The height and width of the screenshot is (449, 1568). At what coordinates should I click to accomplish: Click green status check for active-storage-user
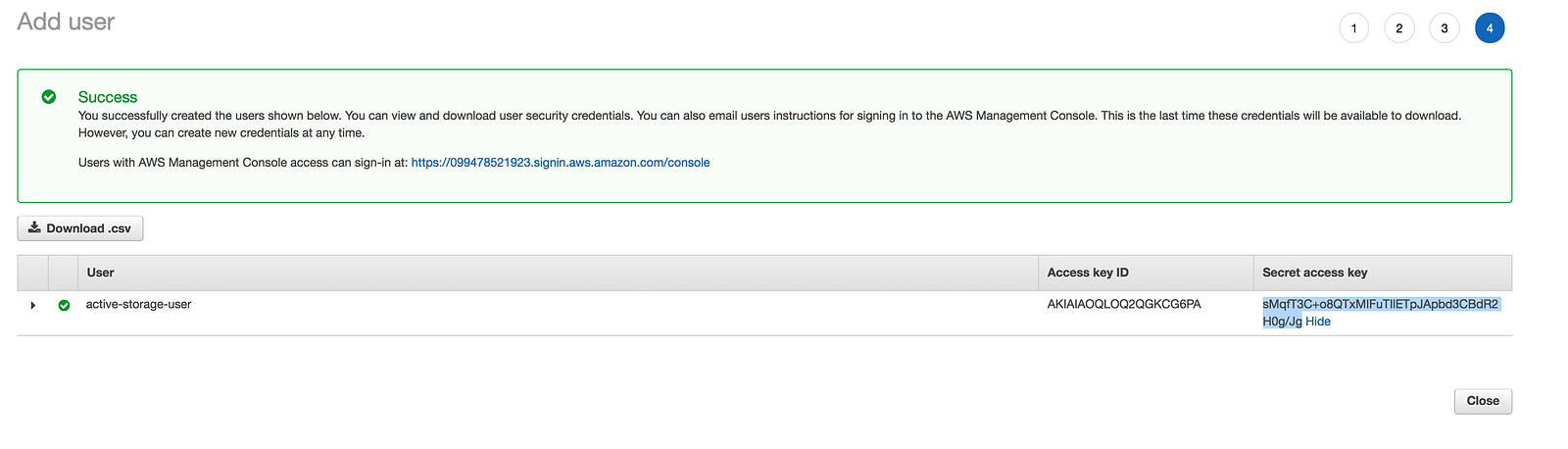[x=64, y=306]
